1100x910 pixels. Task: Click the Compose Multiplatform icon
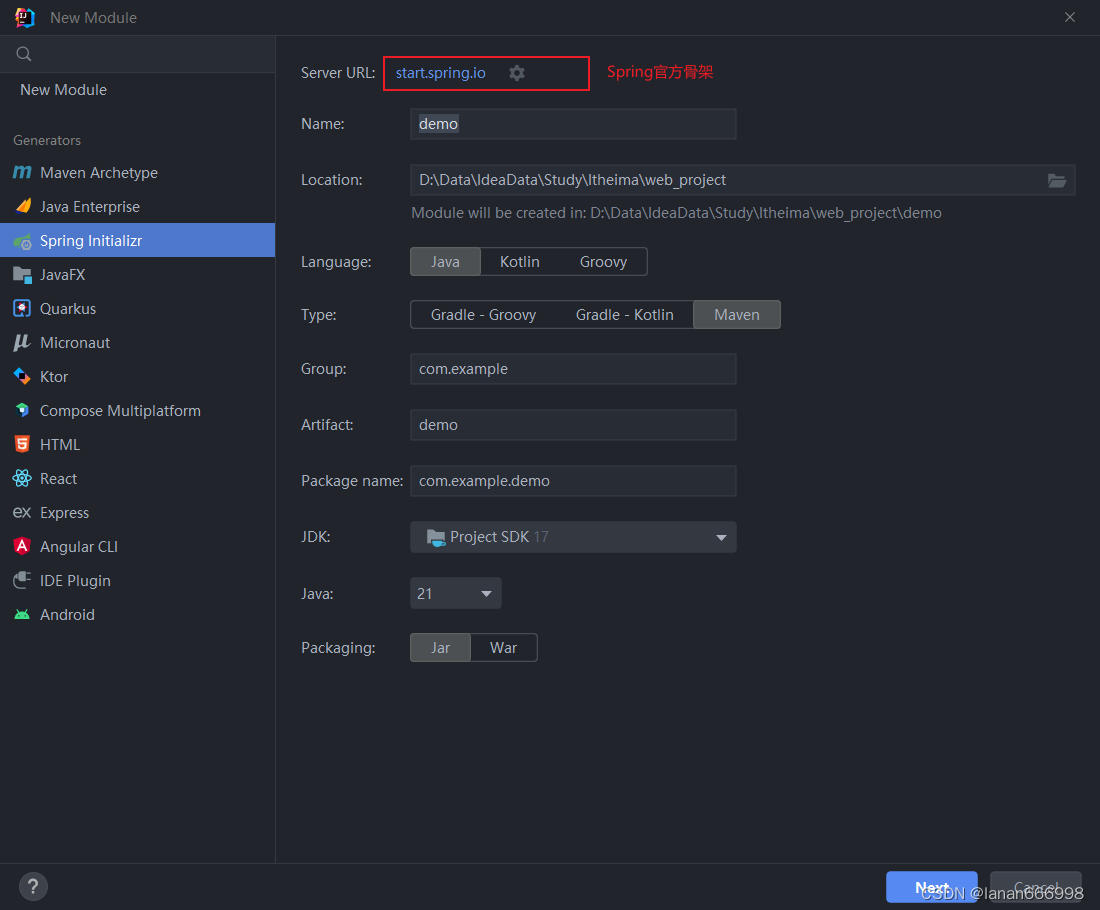[22, 410]
